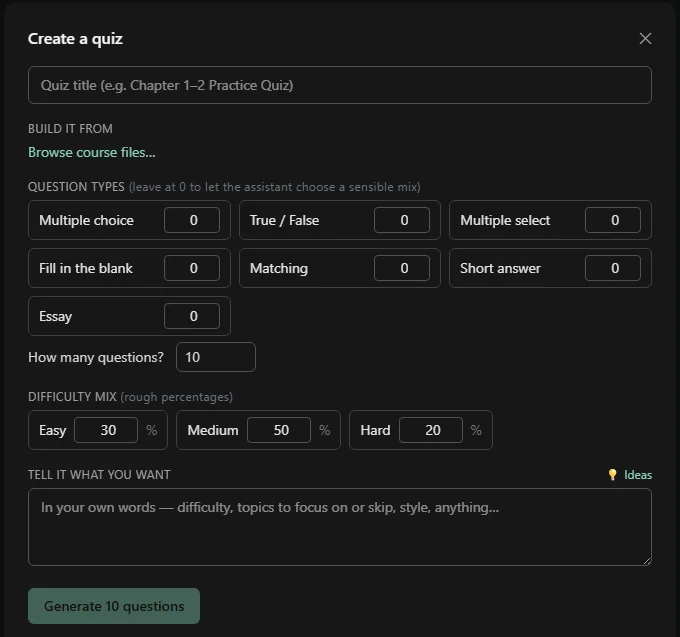Select the True / False count field
The width and height of the screenshot is (680, 637).
pos(402,220)
